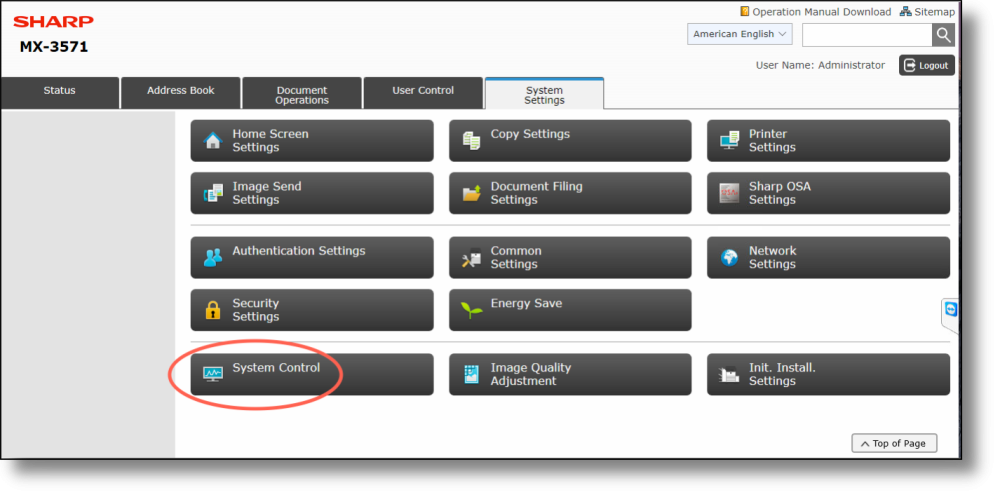Open the Address Book tab

click(180, 93)
